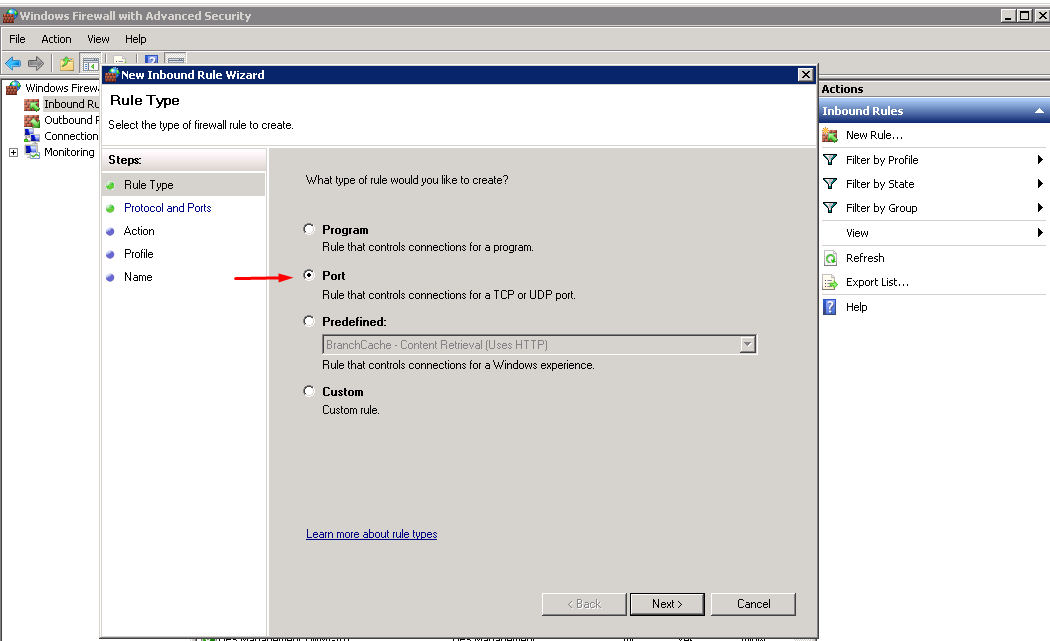
Task: Select the Outbound Rules tree icon
Action: point(32,120)
